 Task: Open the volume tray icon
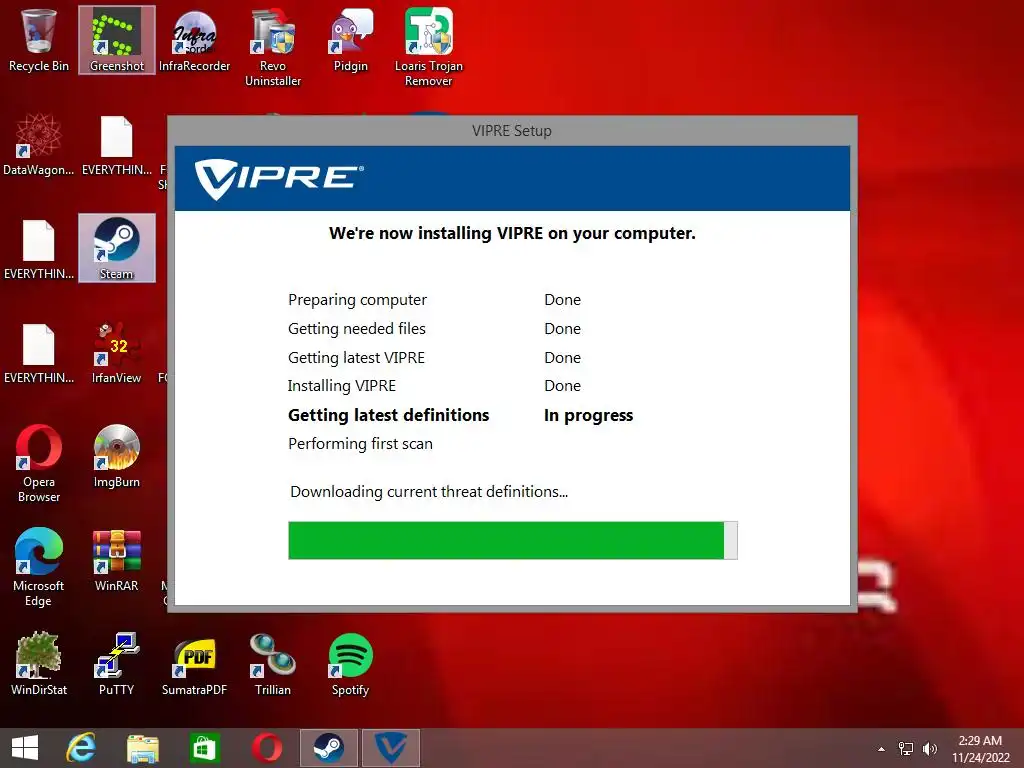pos(930,749)
